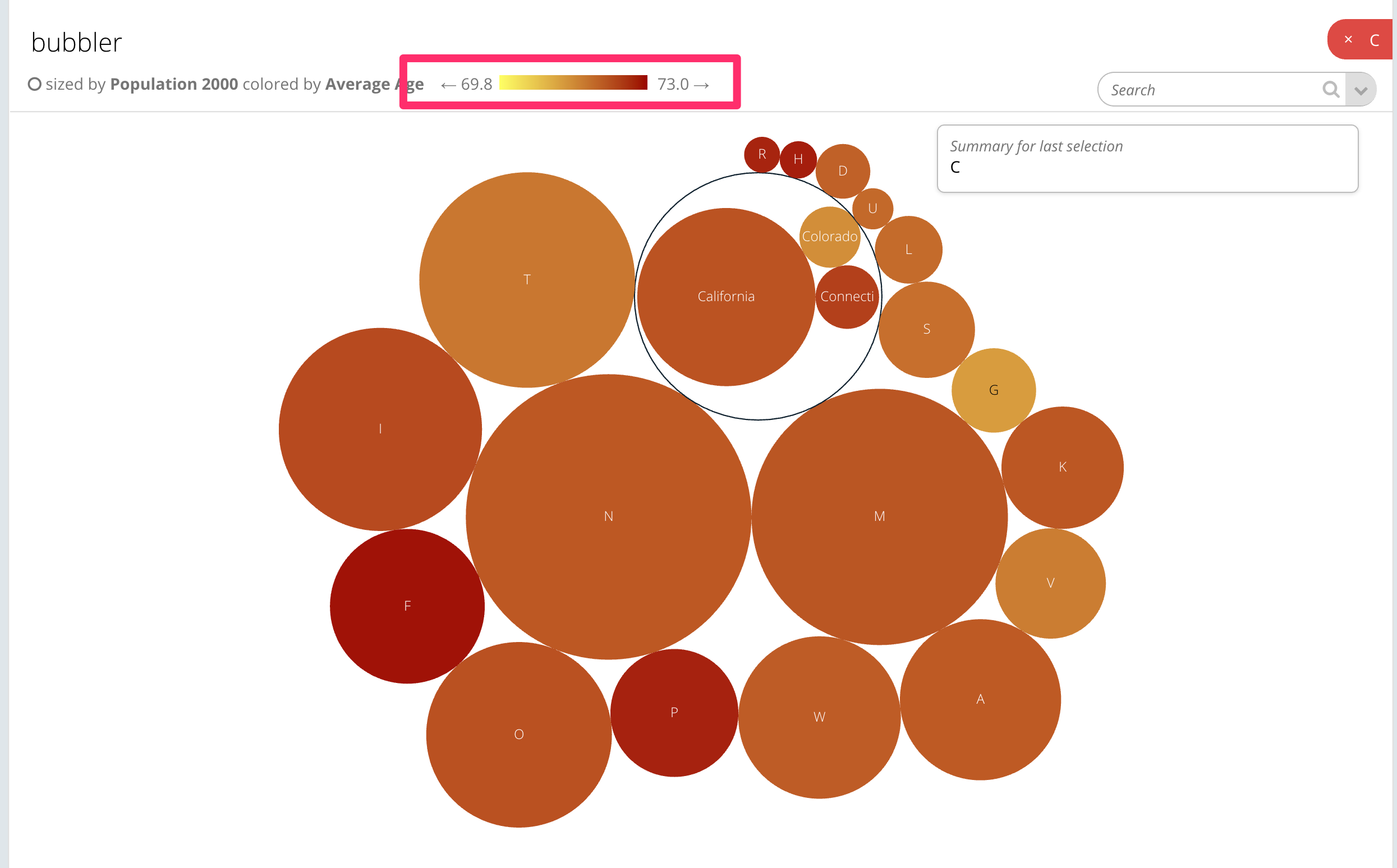Image resolution: width=1397 pixels, height=868 pixels.
Task: Click the small R bubble
Action: click(762, 154)
